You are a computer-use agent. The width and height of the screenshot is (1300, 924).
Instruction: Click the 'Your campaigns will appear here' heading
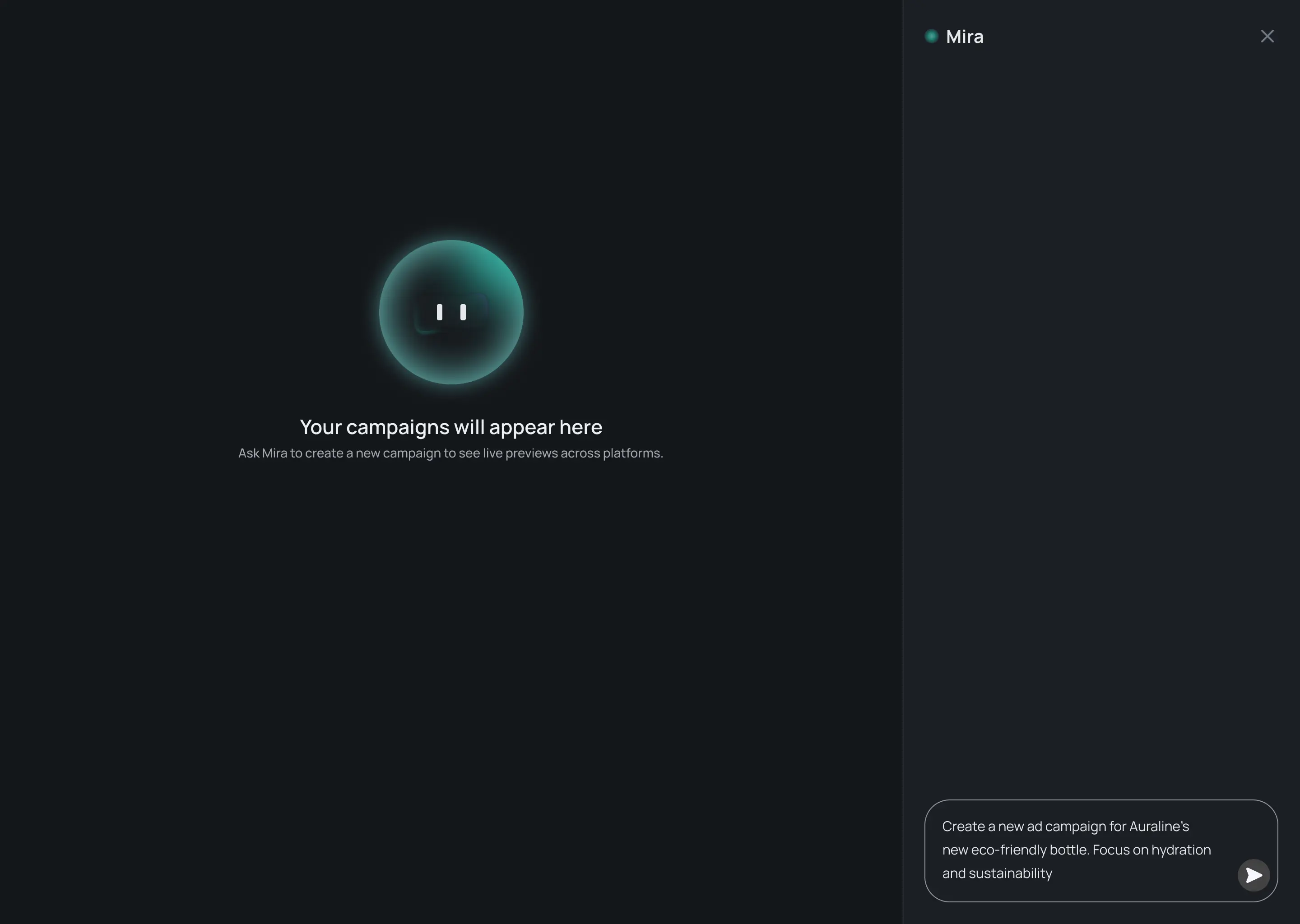(x=451, y=427)
